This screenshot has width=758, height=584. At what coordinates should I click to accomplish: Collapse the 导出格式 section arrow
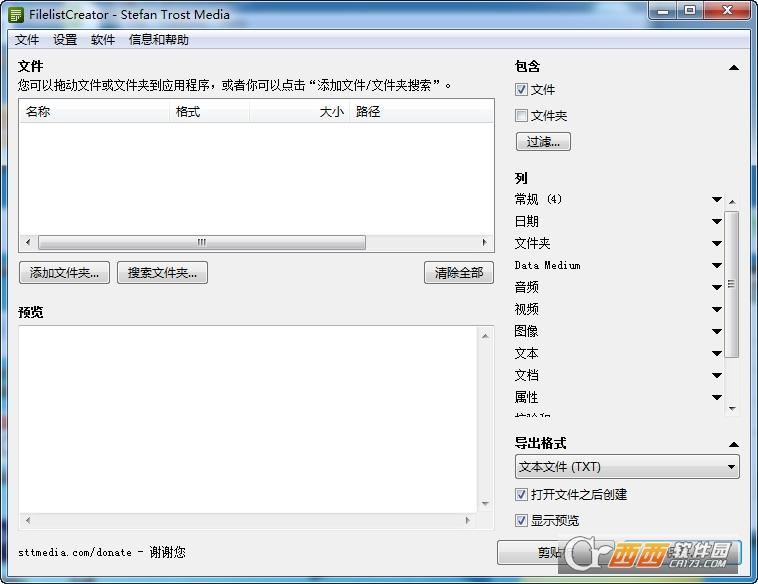click(733, 444)
